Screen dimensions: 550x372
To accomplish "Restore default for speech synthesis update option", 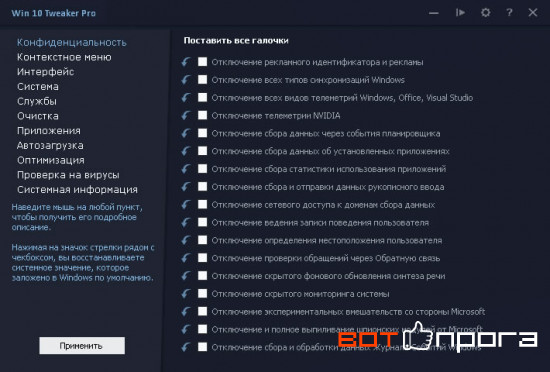I will 186,276.
